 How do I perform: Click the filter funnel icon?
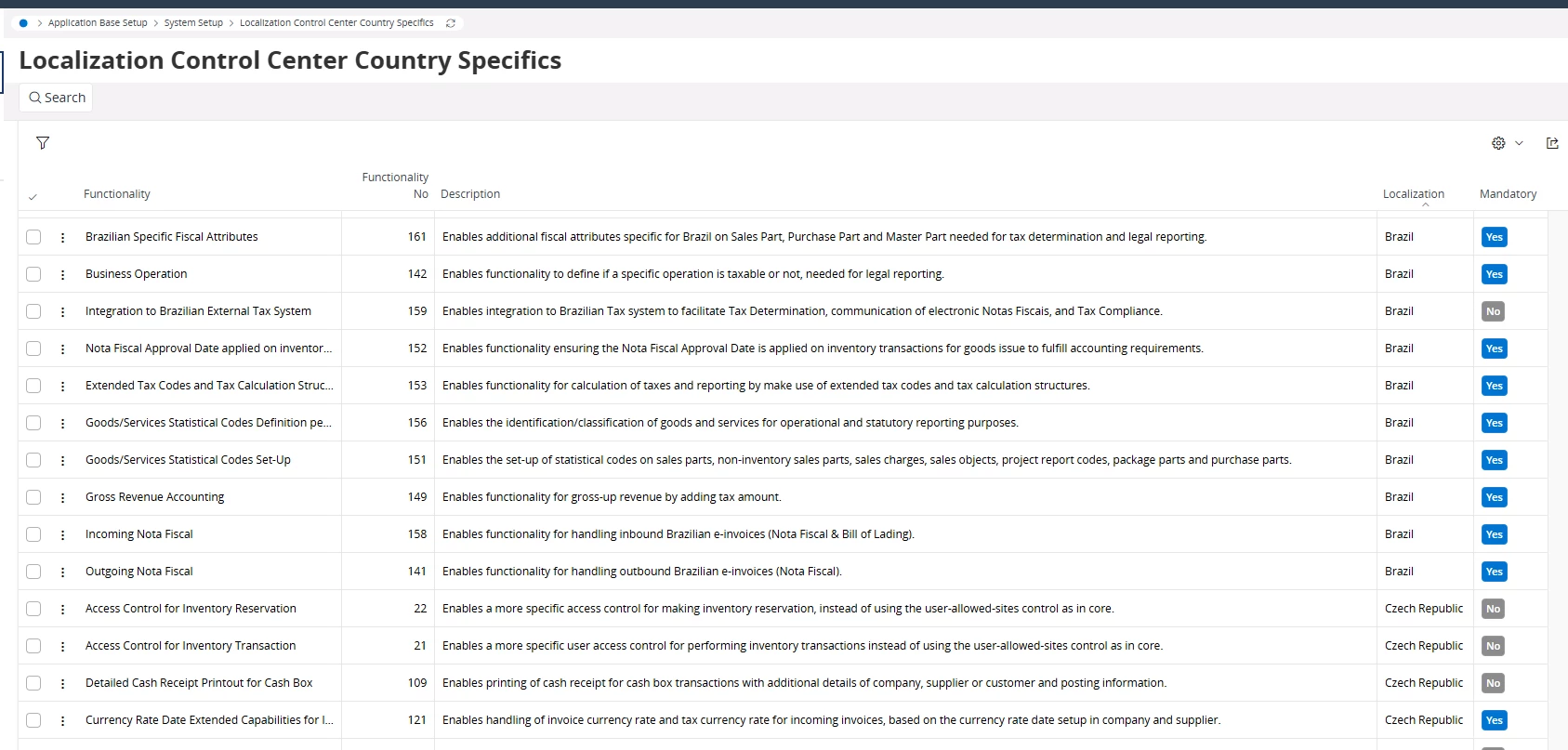[43, 143]
